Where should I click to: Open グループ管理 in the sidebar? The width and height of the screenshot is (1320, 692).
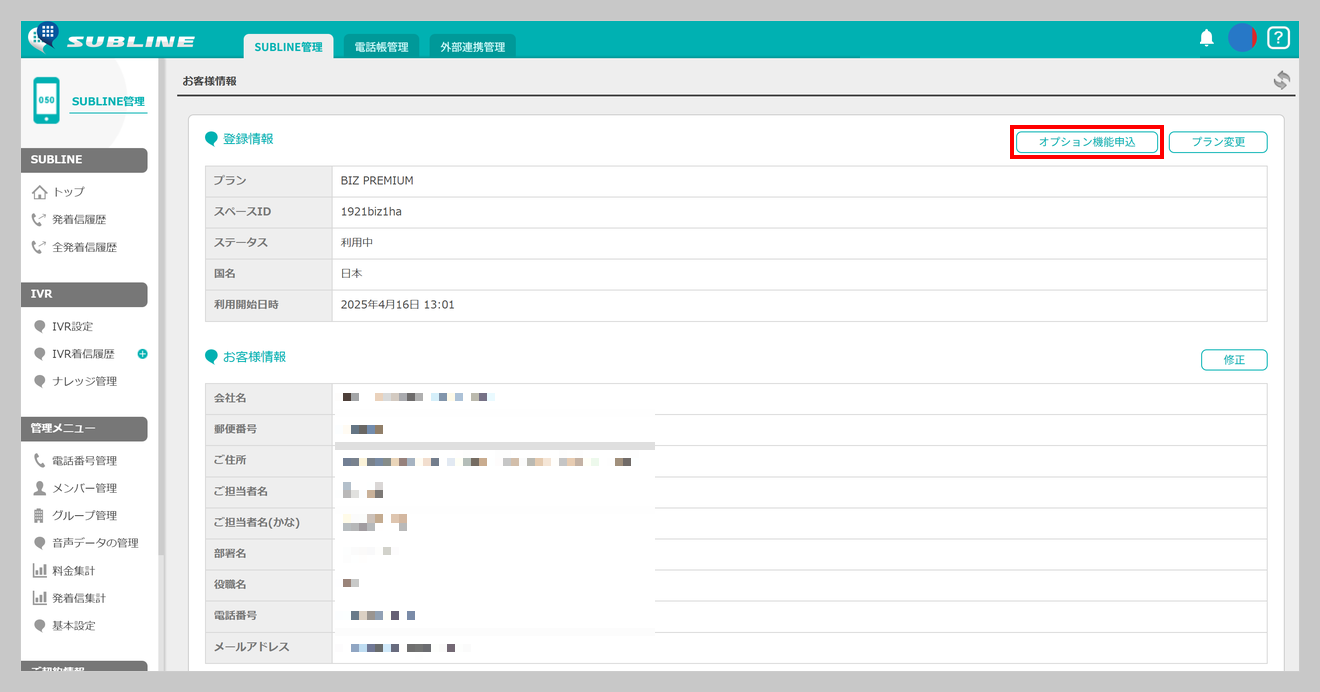coord(85,516)
